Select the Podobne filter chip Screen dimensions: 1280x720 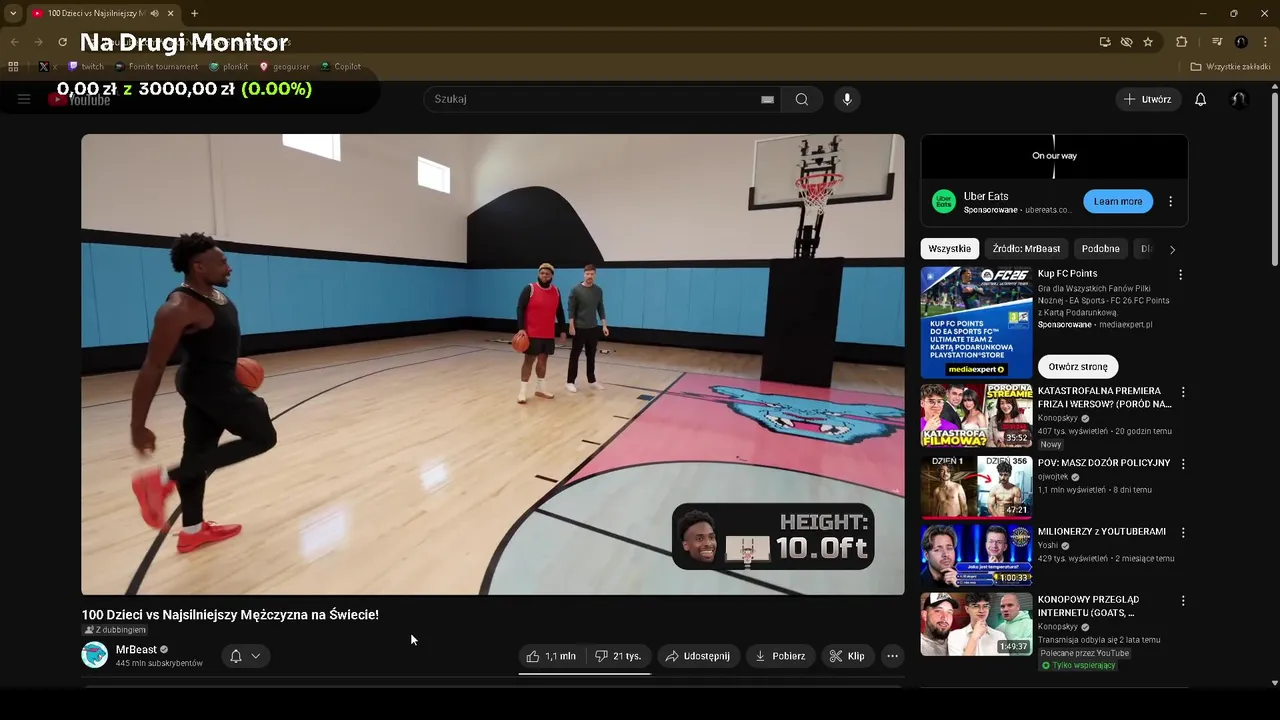pyautogui.click(x=1100, y=249)
